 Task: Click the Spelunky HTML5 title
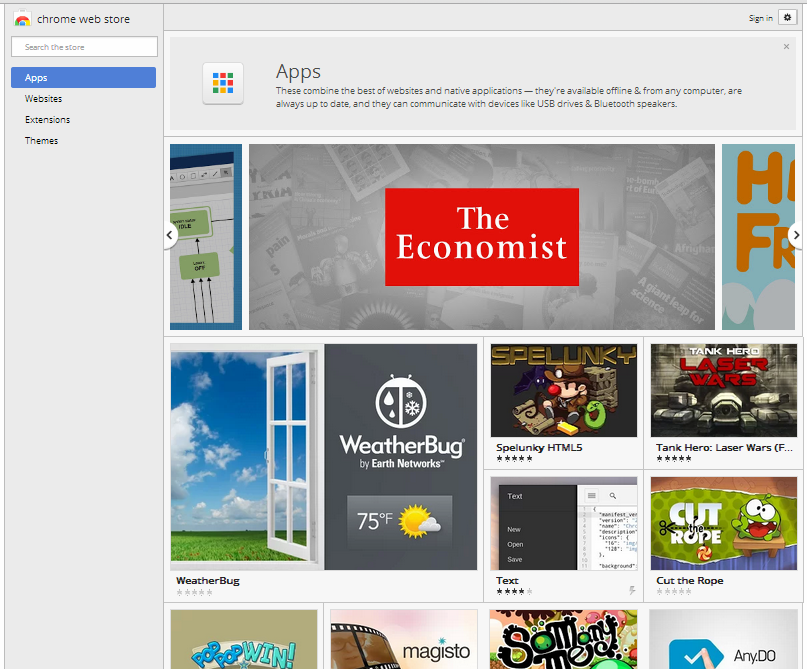[539, 448]
